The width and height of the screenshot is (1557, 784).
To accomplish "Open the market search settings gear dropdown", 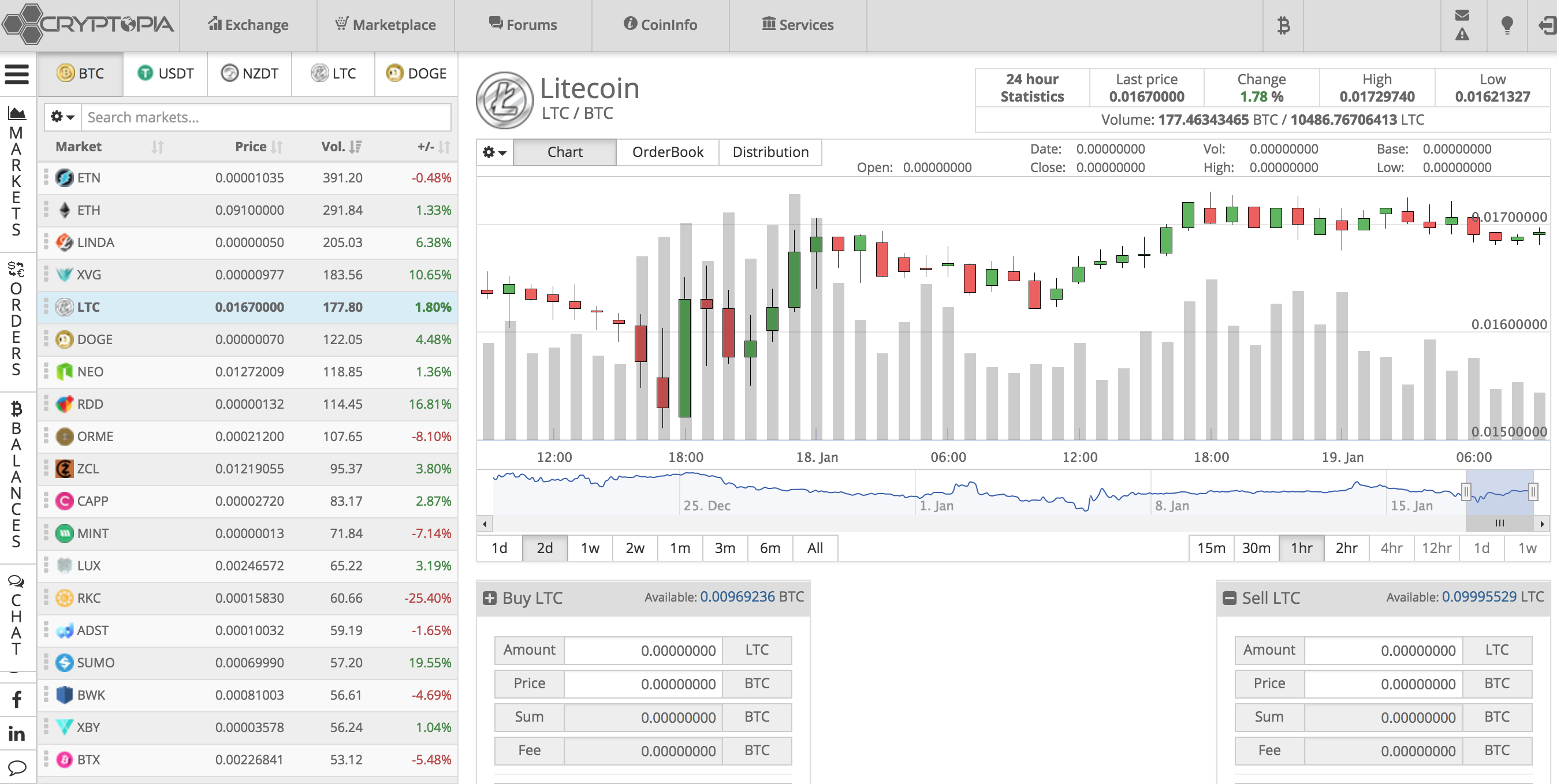I will (x=62, y=117).
